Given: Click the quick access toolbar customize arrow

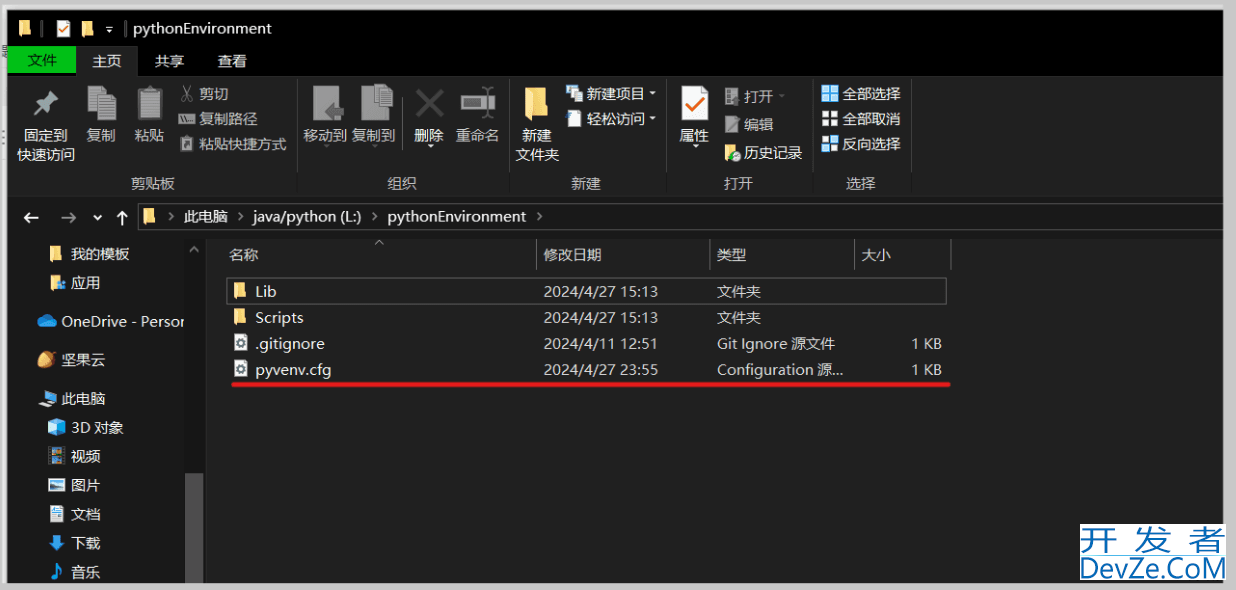Looking at the screenshot, I should pos(109,29).
